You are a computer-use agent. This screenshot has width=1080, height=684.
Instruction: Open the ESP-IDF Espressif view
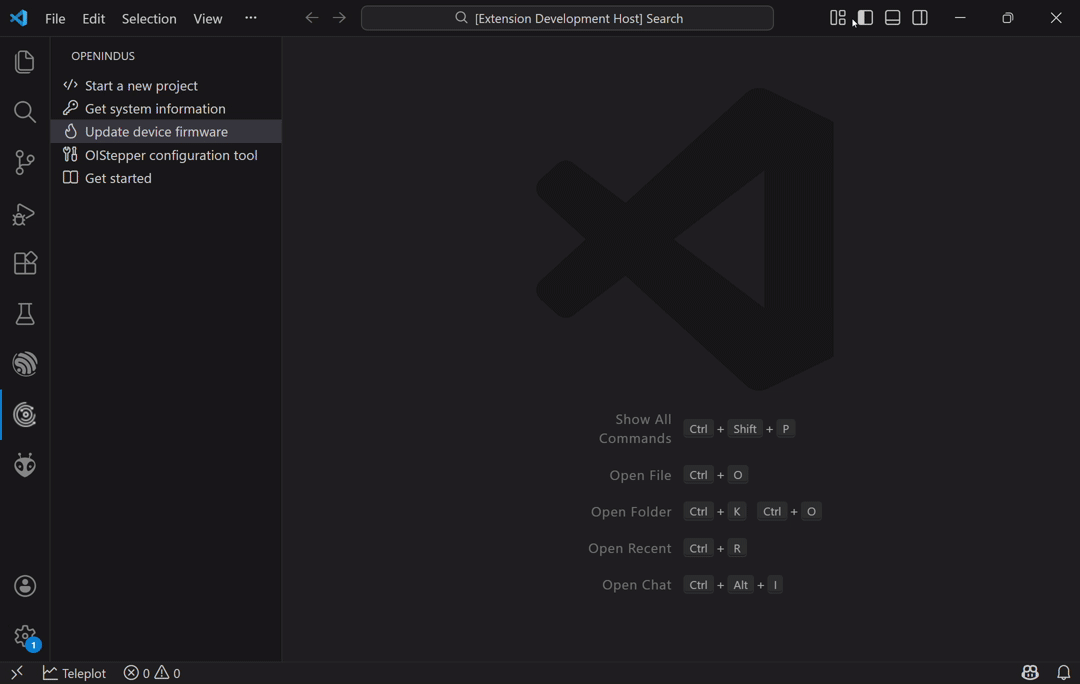[25, 364]
